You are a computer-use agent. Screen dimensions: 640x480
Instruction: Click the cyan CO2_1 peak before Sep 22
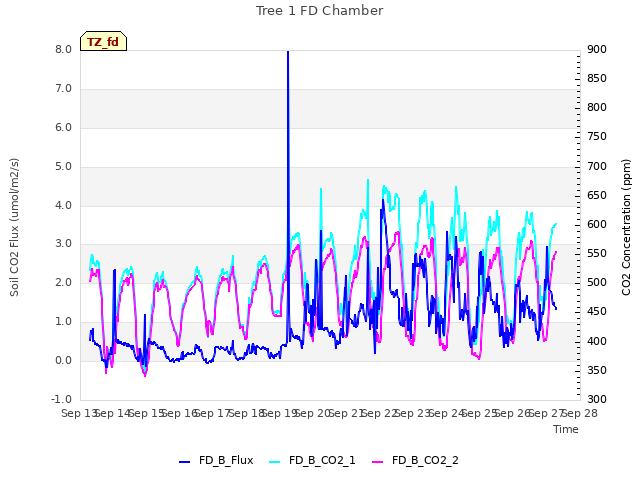[368, 180]
